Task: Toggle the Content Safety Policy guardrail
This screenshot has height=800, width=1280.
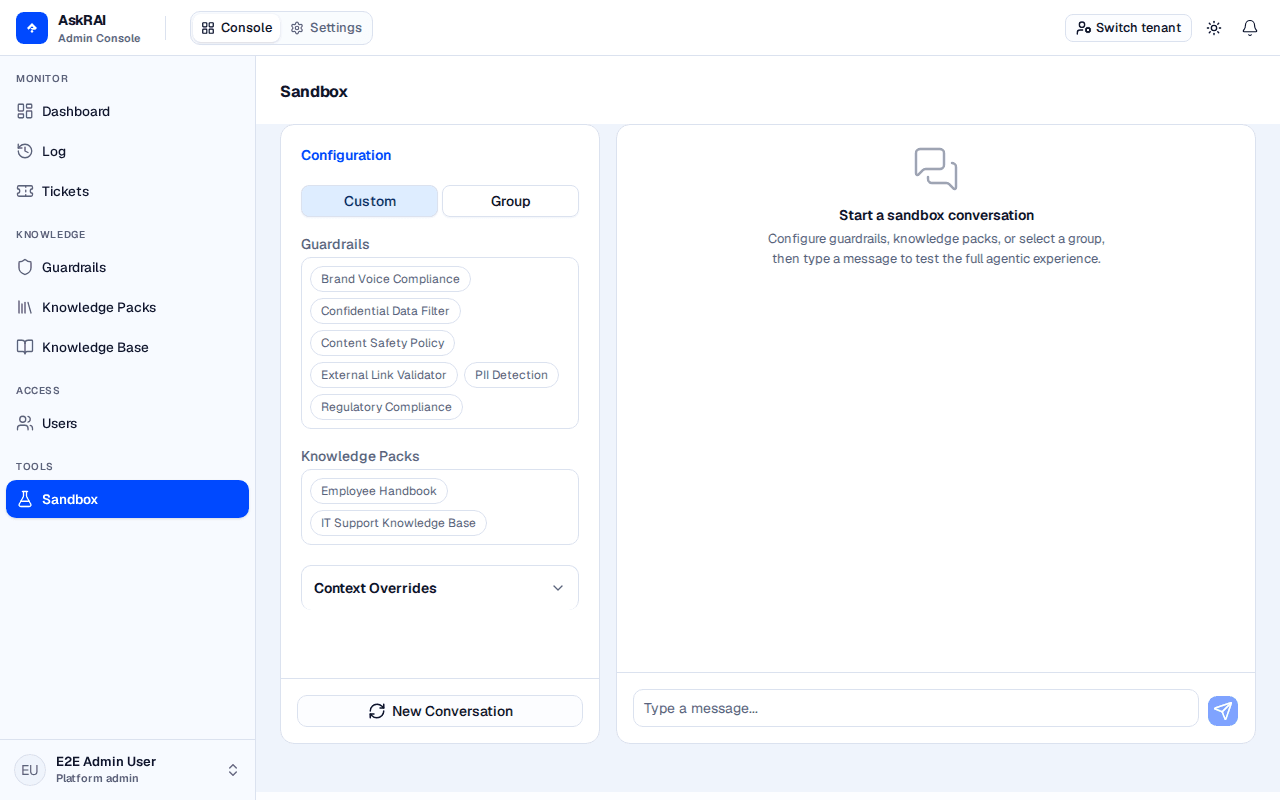Action: click(x=382, y=343)
